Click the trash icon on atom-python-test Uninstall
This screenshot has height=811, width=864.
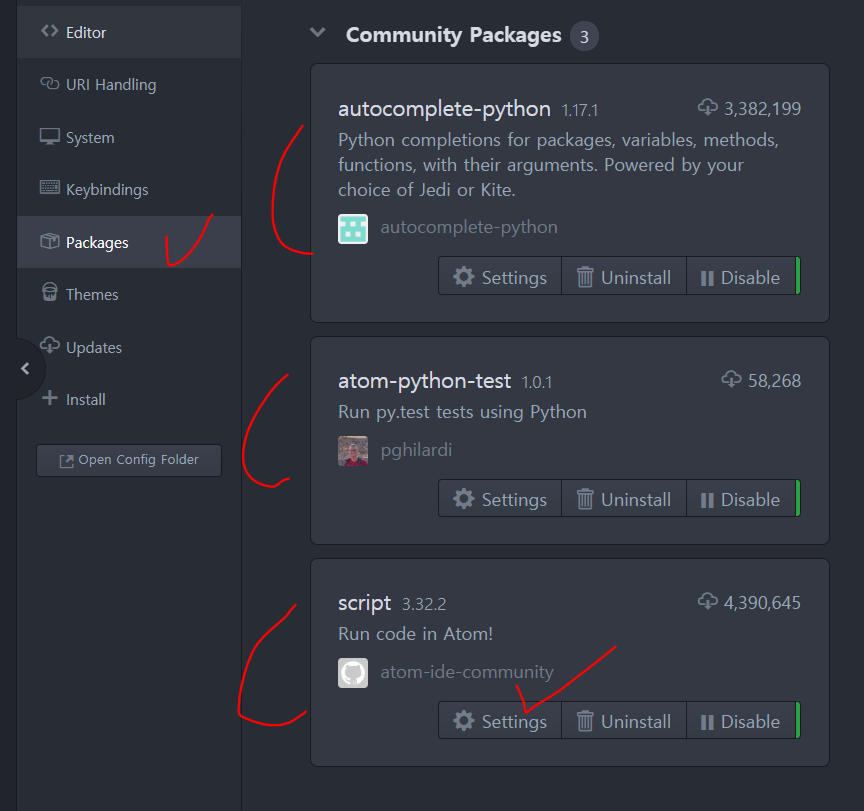point(585,499)
